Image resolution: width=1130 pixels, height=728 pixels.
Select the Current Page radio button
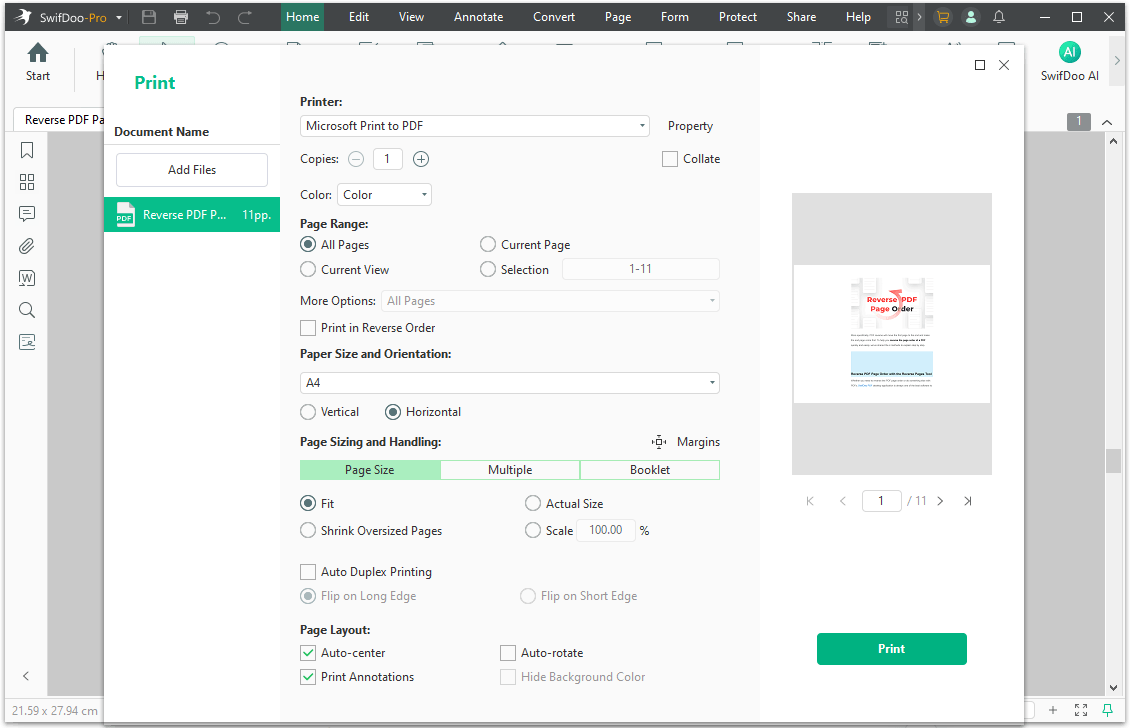[488, 244]
